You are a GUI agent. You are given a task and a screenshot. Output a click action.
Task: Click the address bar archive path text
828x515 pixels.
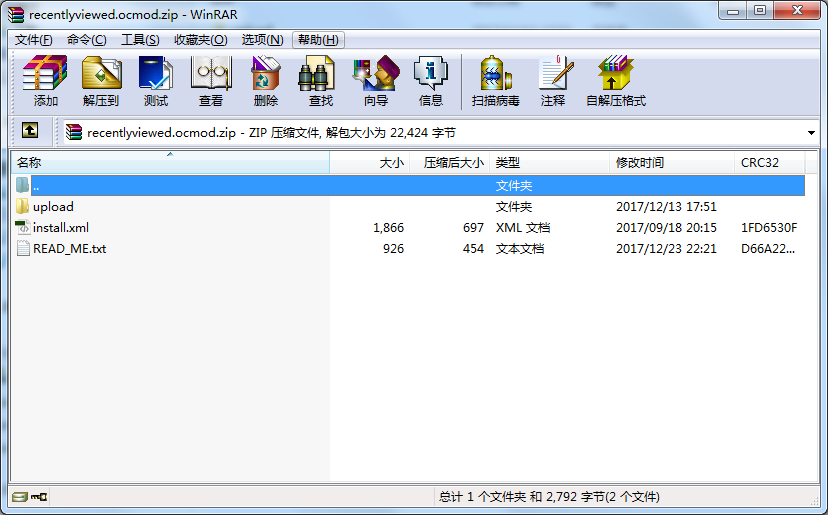point(271,133)
